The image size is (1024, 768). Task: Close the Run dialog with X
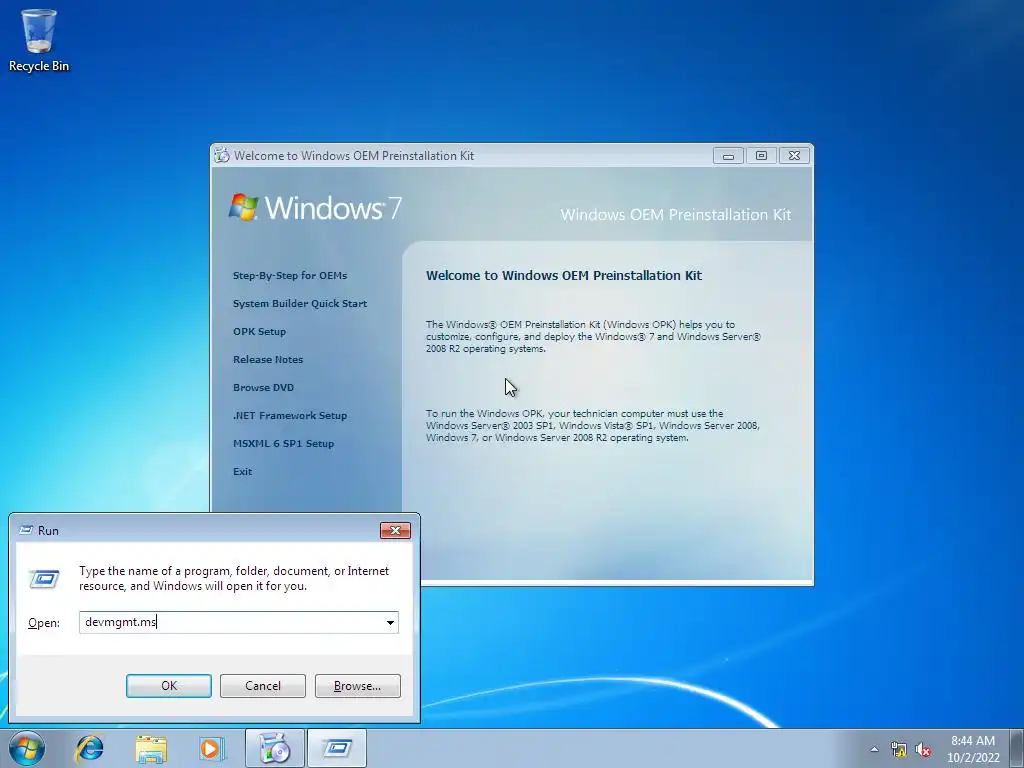click(x=395, y=530)
